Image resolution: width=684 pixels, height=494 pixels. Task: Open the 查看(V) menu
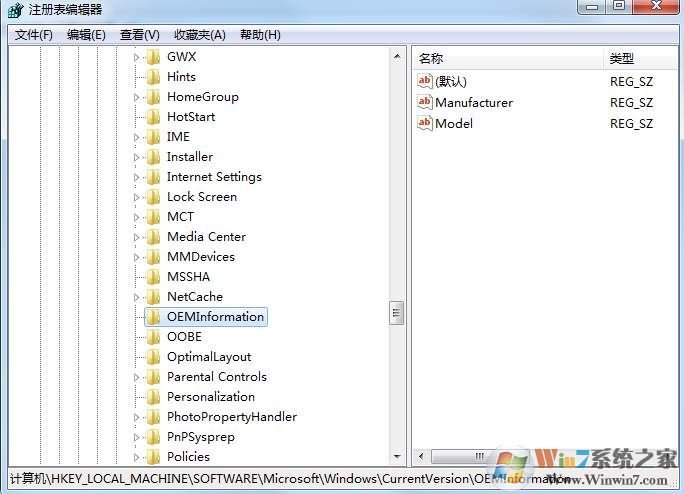click(x=140, y=35)
